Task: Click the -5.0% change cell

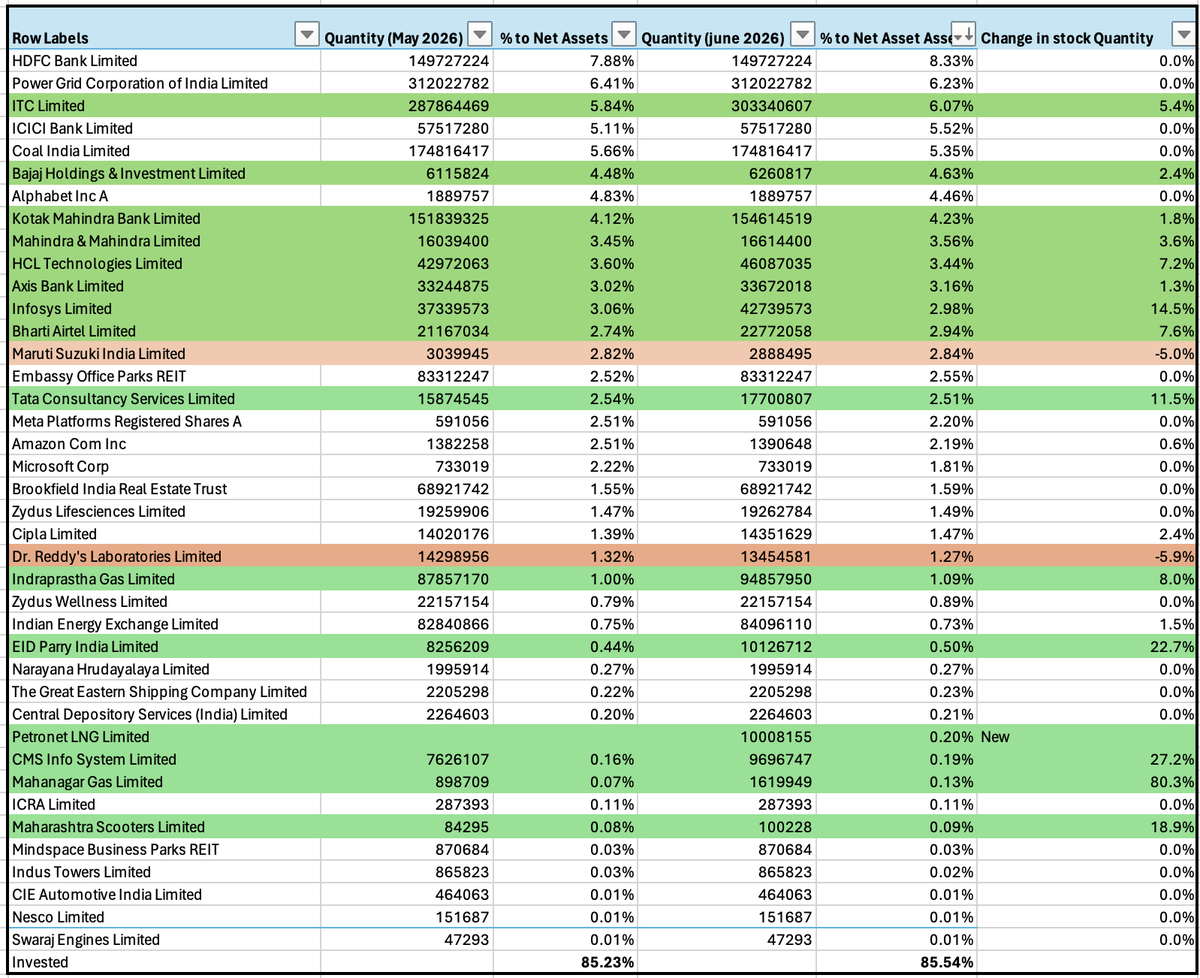Action: 1086,353
